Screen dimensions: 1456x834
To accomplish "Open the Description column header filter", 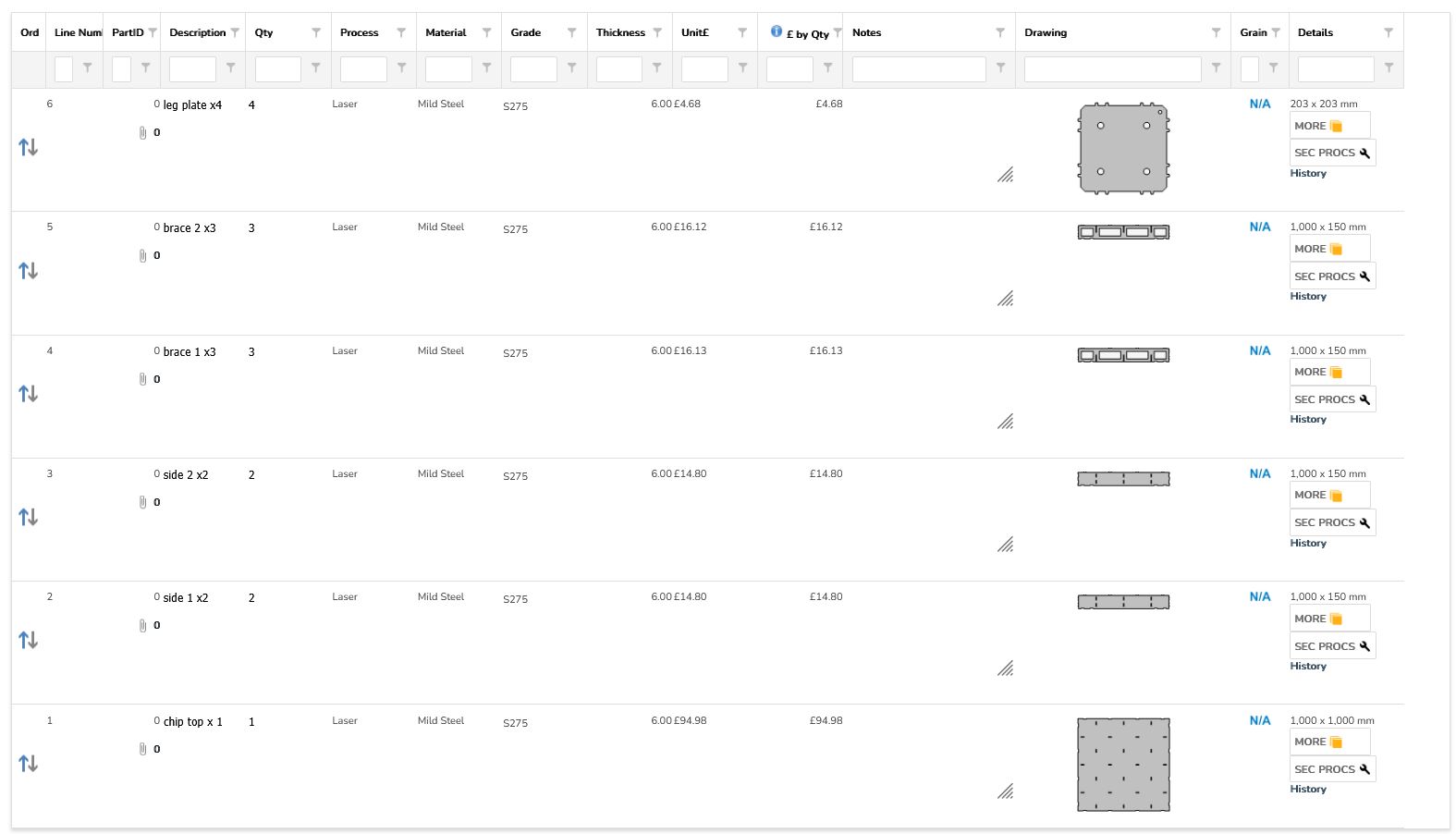I will 235,32.
